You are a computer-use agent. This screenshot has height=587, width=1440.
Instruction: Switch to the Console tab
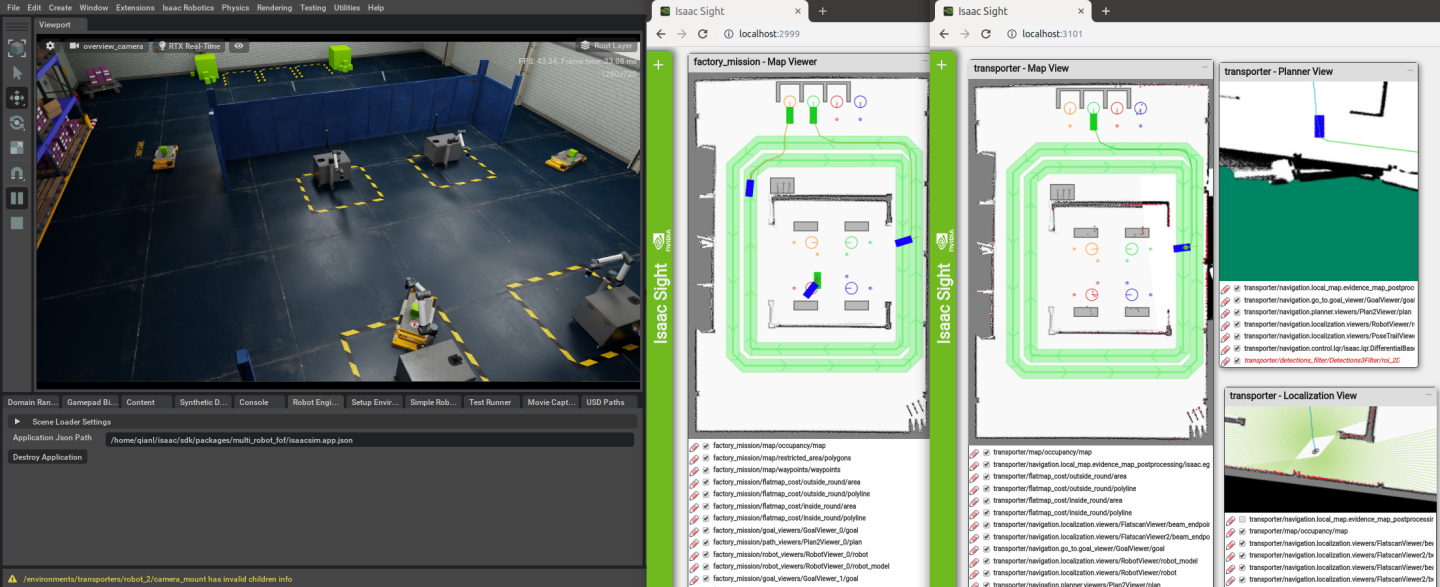coord(253,402)
